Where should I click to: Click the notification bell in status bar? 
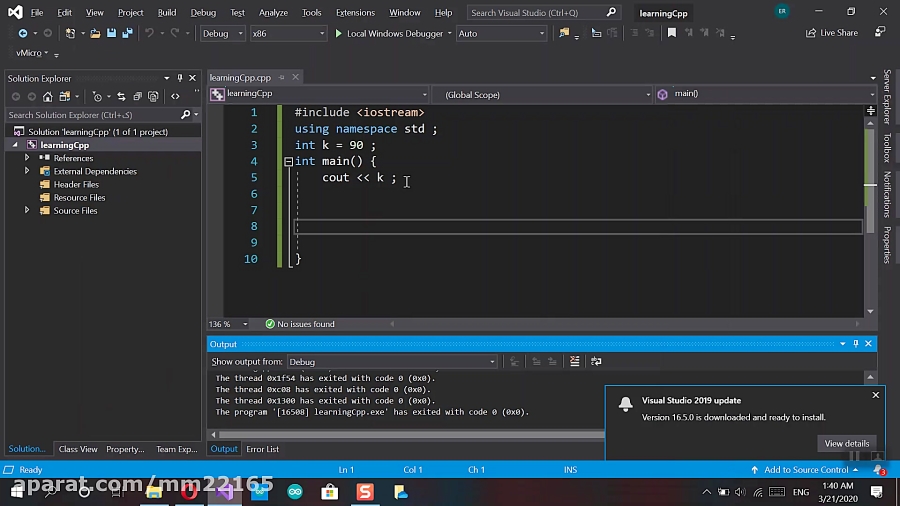point(879,470)
